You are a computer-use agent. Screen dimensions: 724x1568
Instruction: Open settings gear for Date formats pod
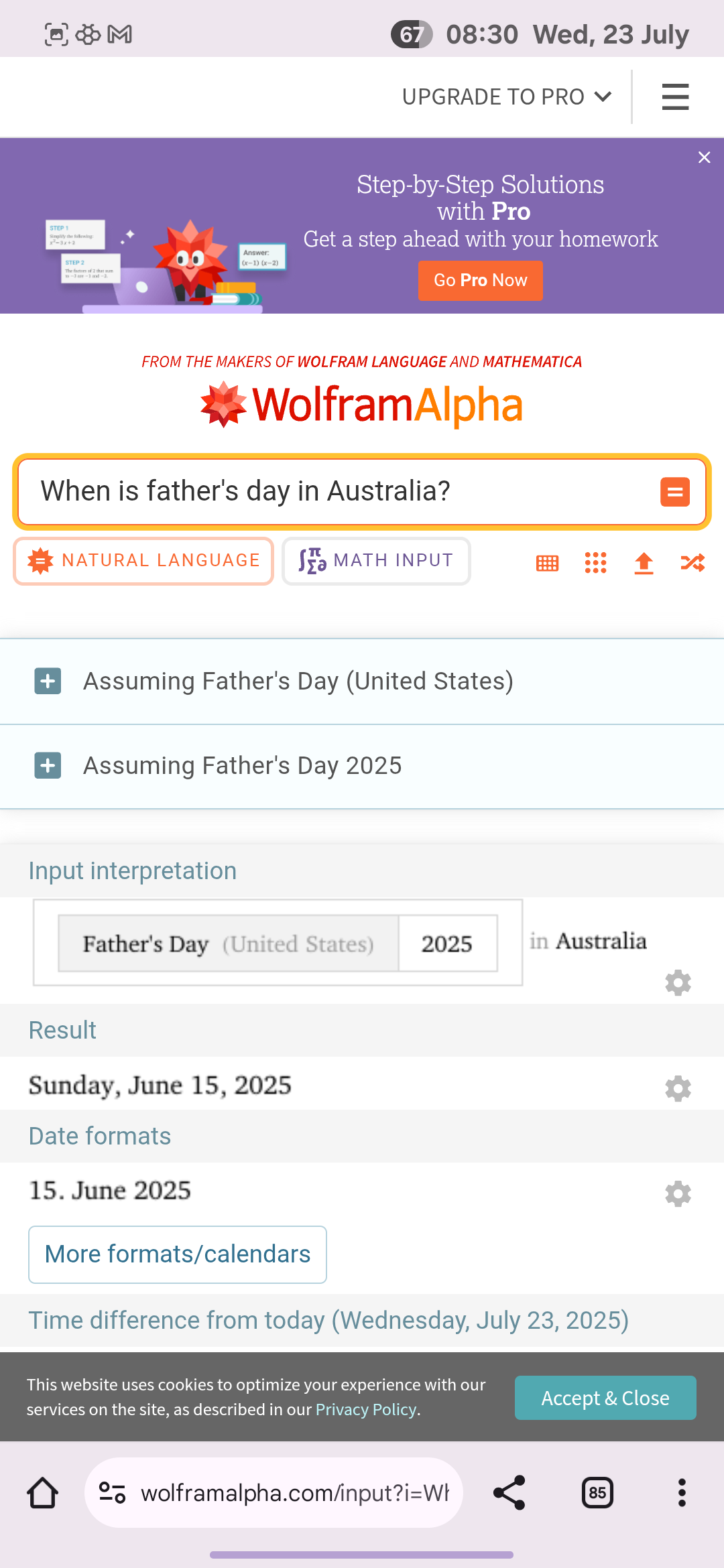click(x=678, y=1193)
